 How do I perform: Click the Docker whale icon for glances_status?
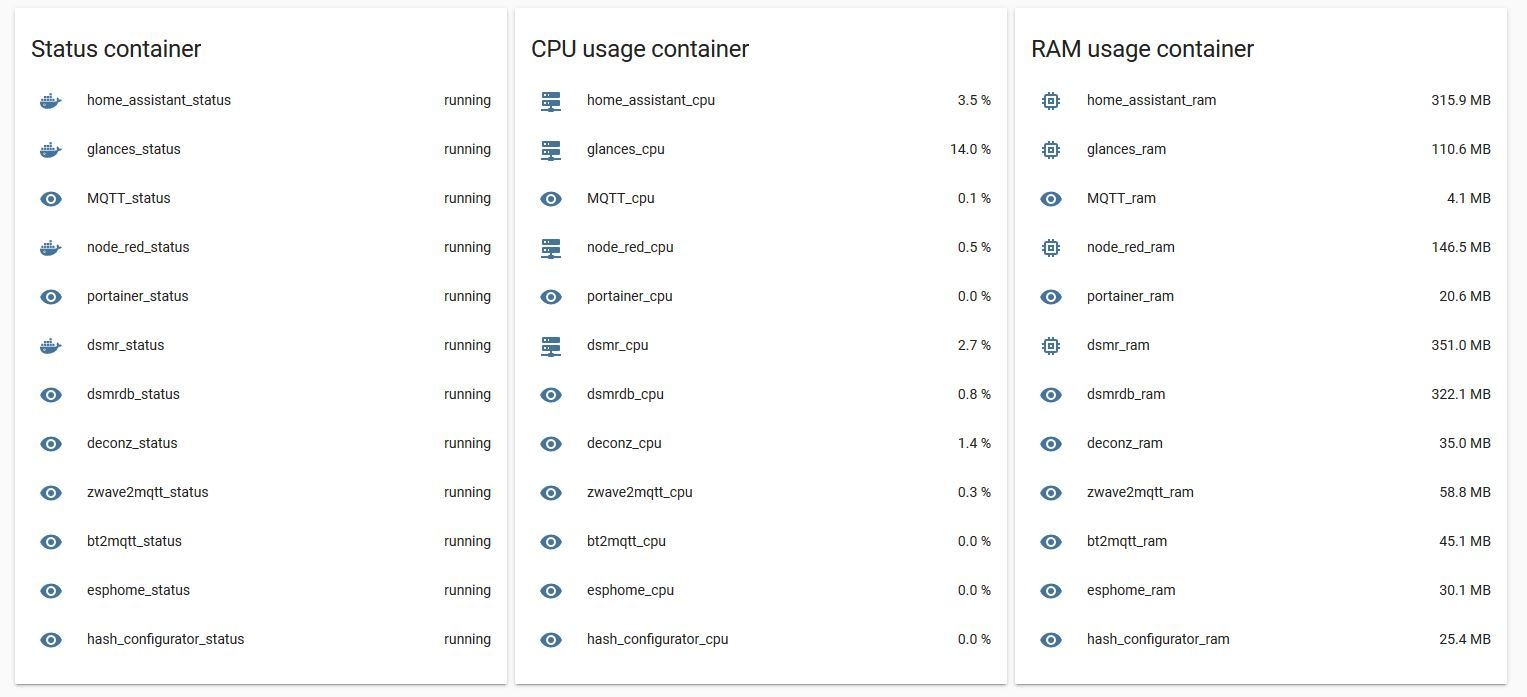pos(51,150)
